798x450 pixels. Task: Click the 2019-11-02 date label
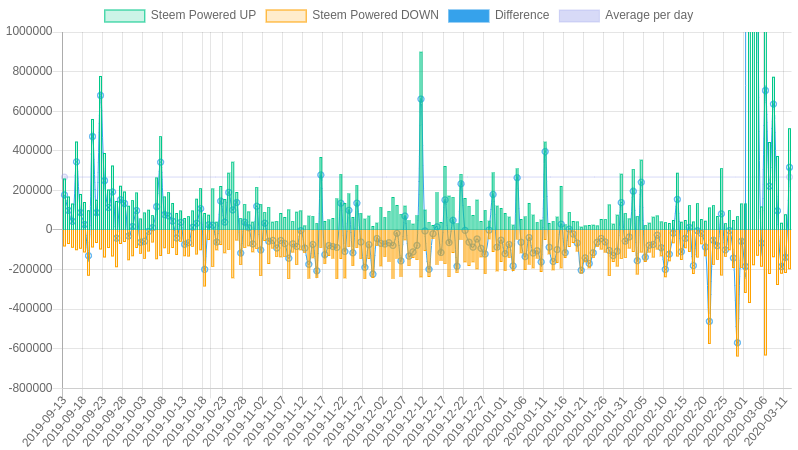[244, 419]
